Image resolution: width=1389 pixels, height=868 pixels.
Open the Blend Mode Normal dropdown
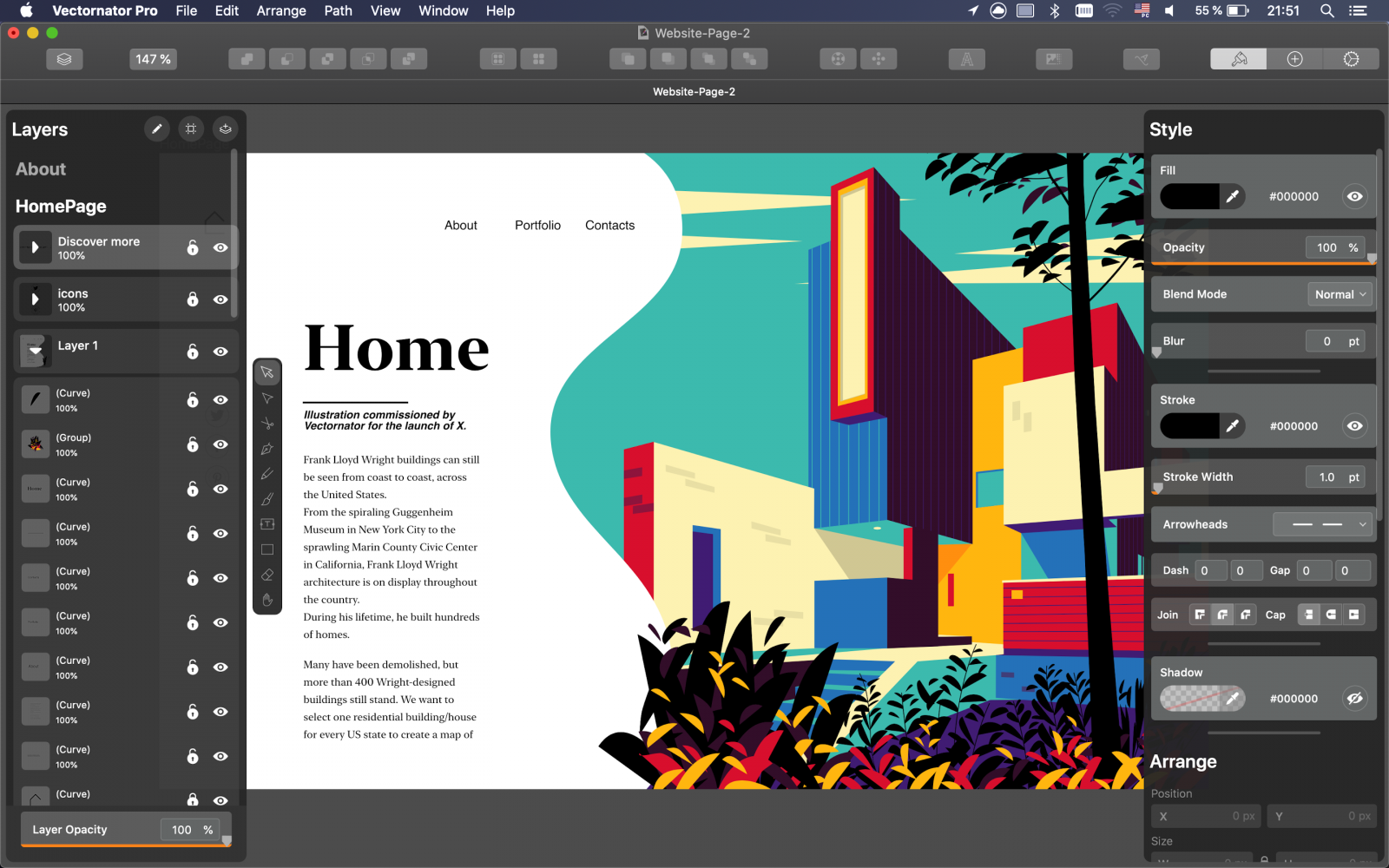click(x=1340, y=294)
